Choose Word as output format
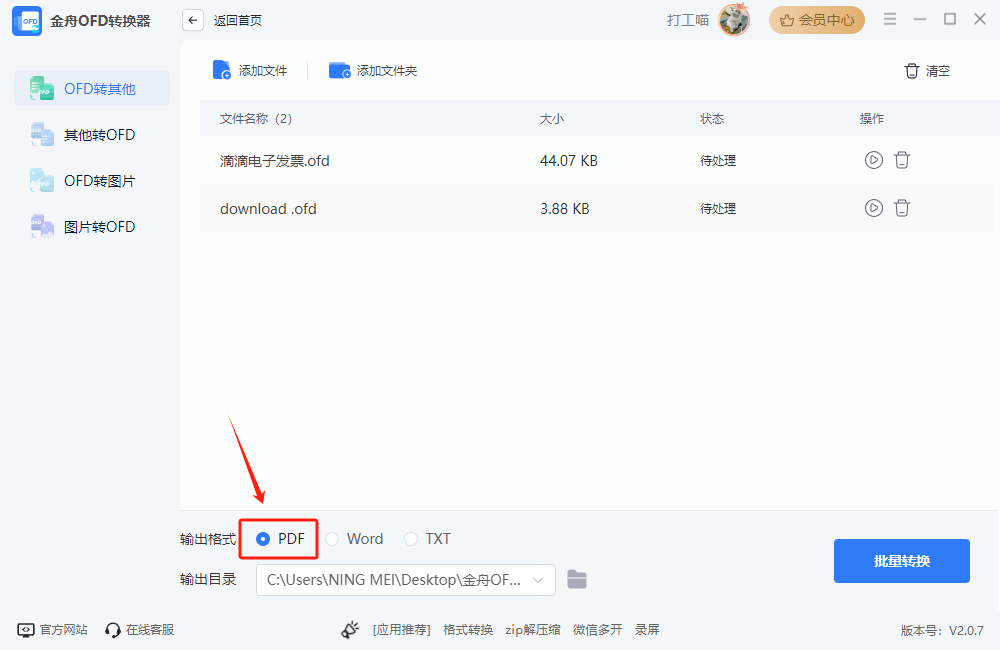 pos(333,538)
